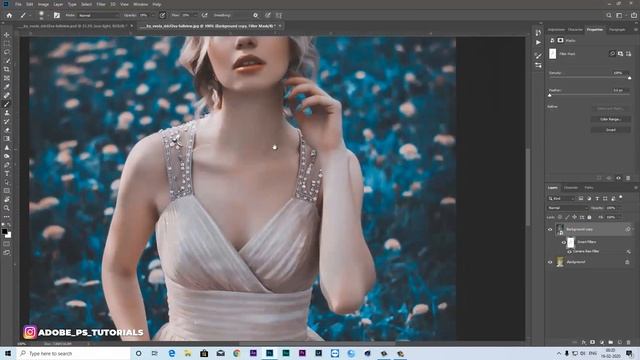Select the Lasso tool
The height and width of the screenshot is (360, 640).
[x=7, y=52]
